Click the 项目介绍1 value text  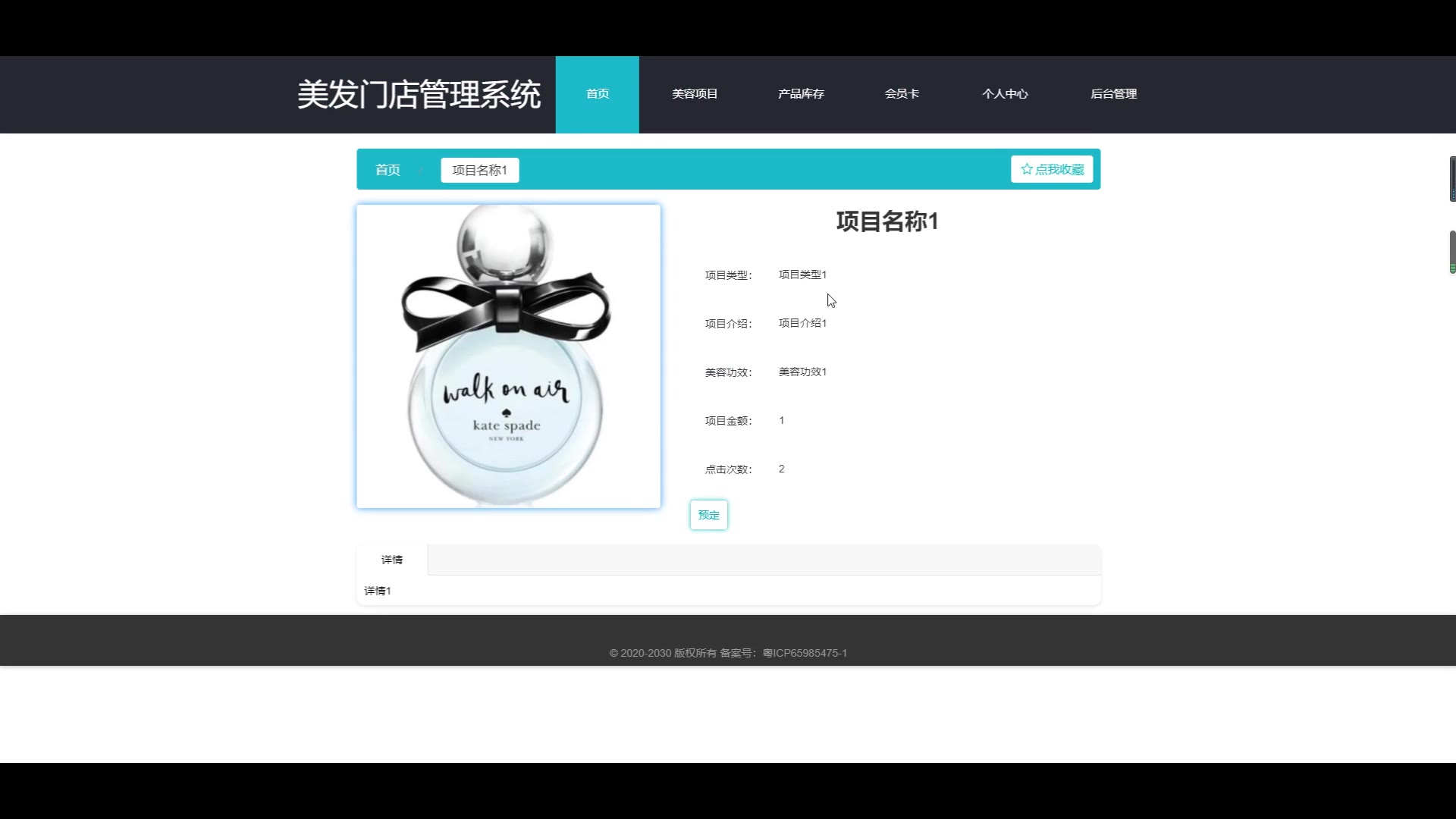click(x=802, y=323)
